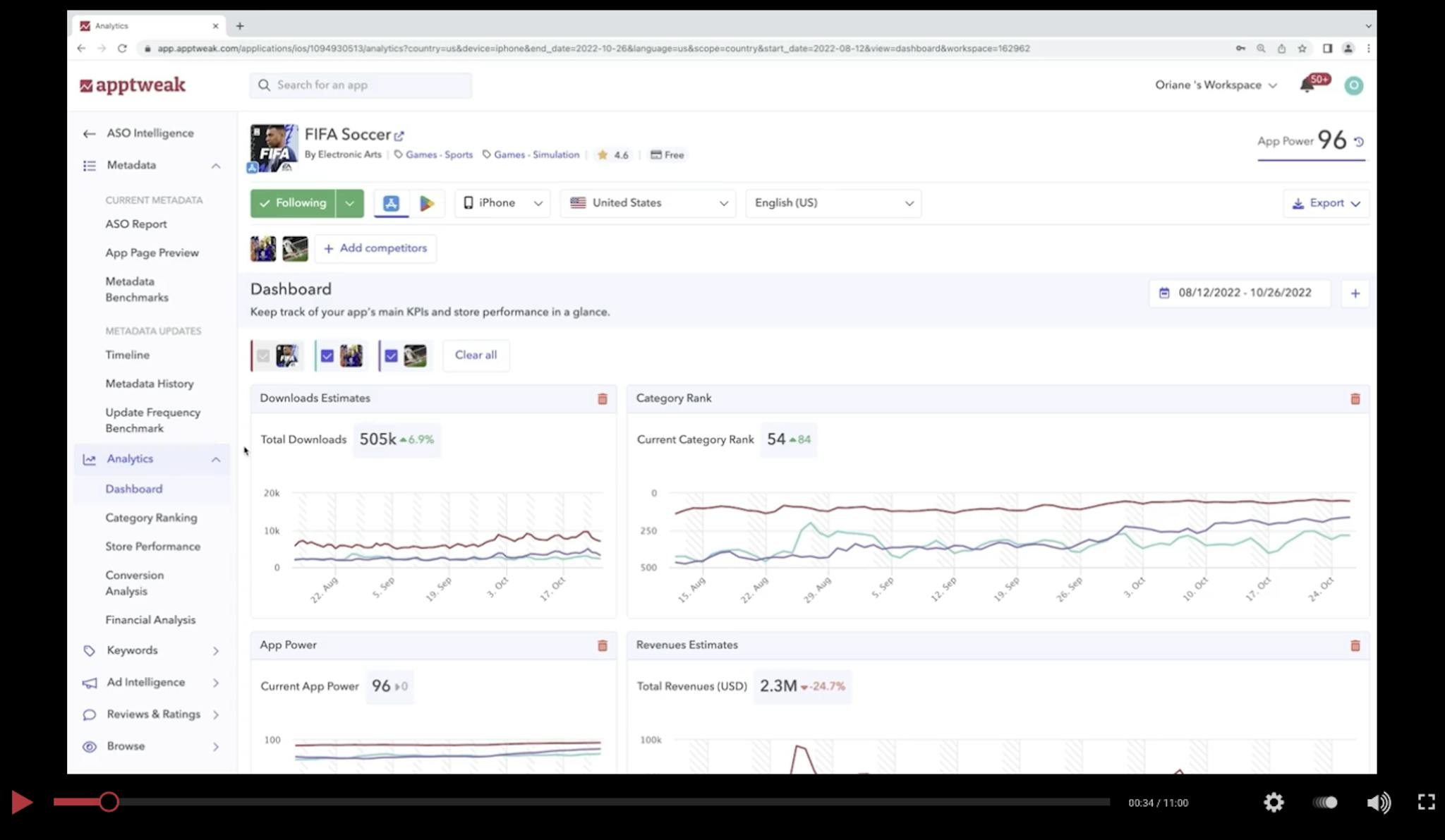Screen dimensions: 1445x840
Task: Open the Keywords section in the sidebar
Action: [x=131, y=650]
